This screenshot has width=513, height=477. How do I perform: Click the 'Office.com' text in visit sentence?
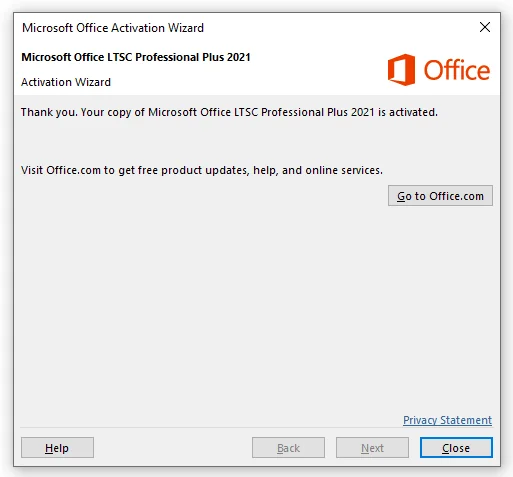pos(73,170)
